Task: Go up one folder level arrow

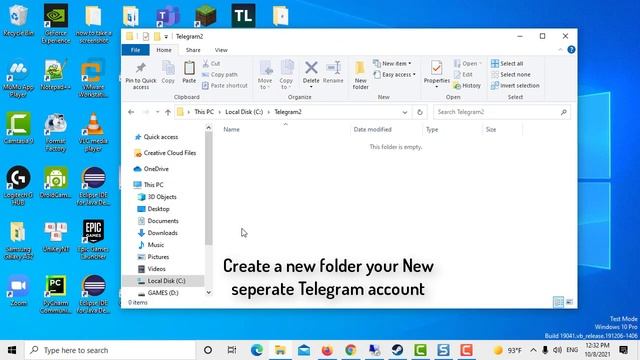Action: 168,112
